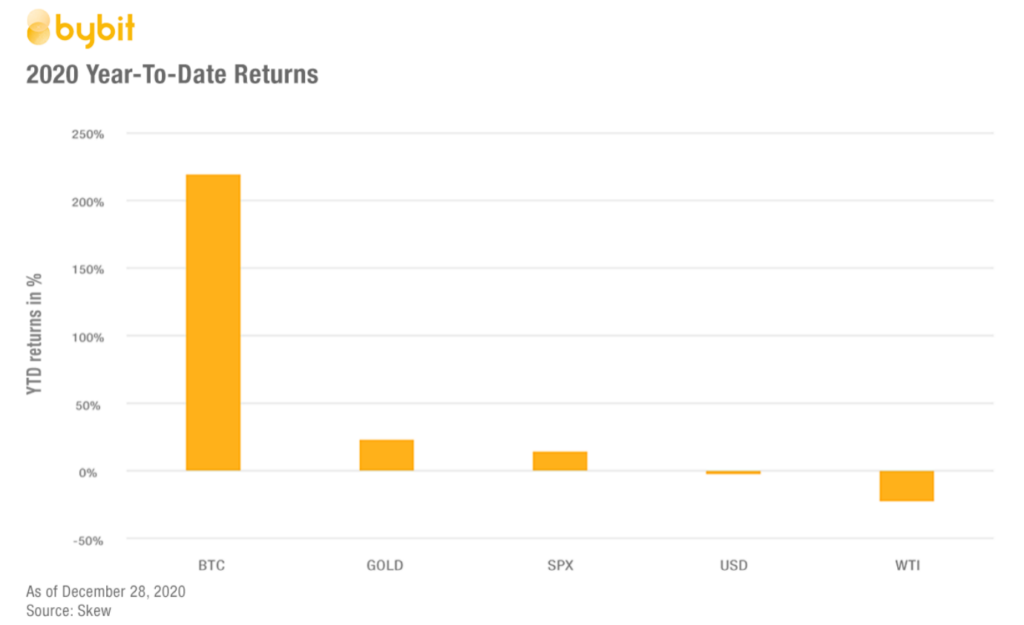Click the USD axis label
Screen dimensions: 1024x625
tap(734, 566)
